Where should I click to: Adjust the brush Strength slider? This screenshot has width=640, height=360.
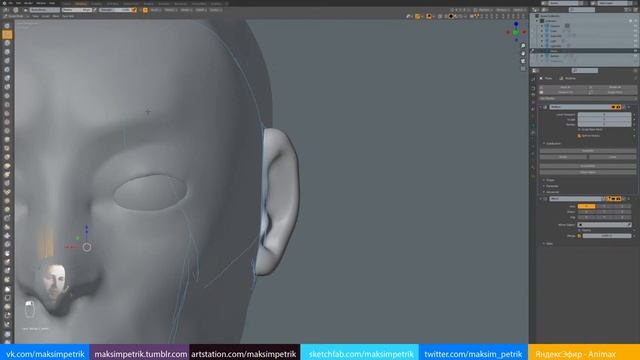[115, 10]
